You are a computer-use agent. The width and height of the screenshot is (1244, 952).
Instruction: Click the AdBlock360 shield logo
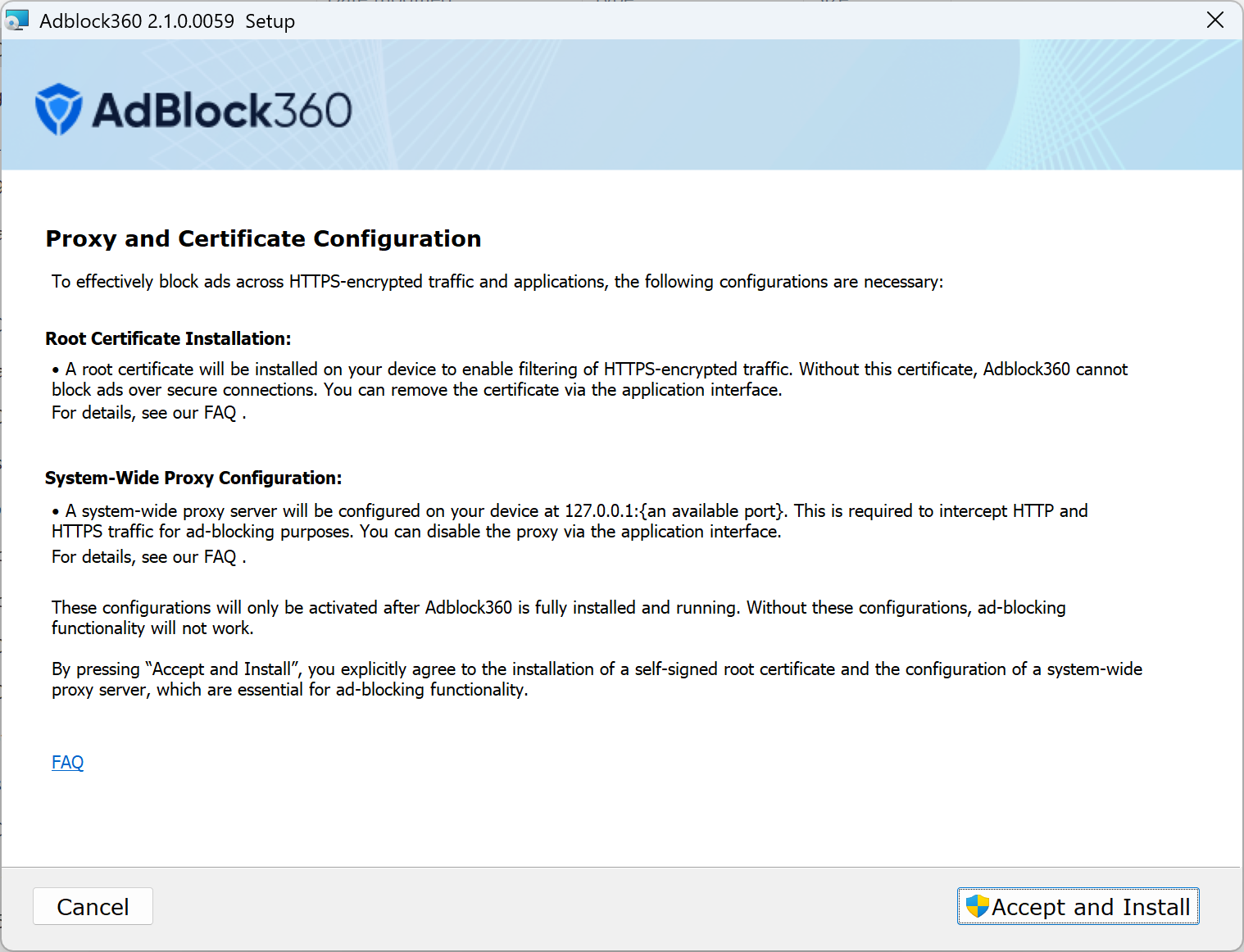click(x=59, y=109)
